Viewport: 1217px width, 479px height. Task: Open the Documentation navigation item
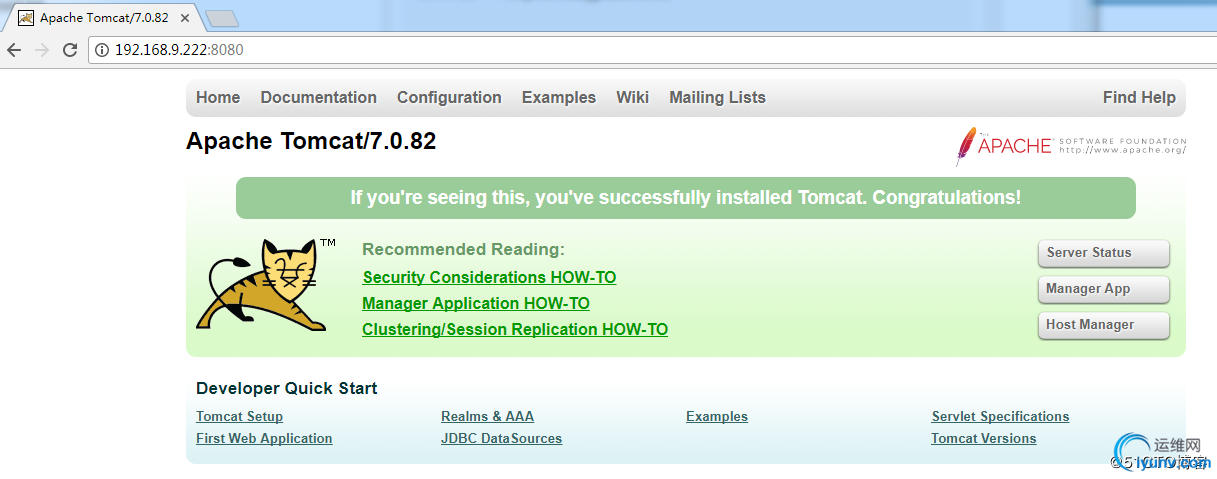(318, 97)
